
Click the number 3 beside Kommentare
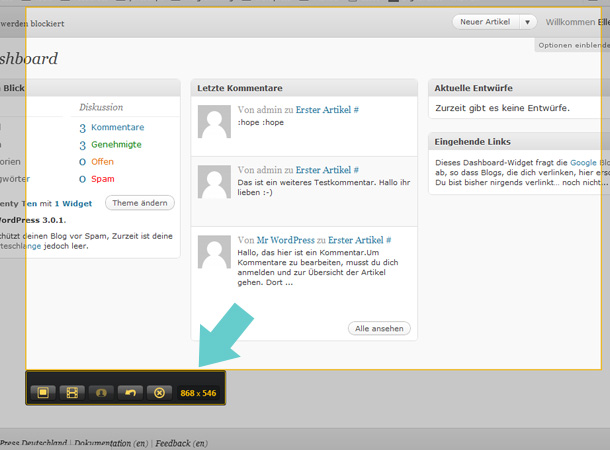point(82,128)
